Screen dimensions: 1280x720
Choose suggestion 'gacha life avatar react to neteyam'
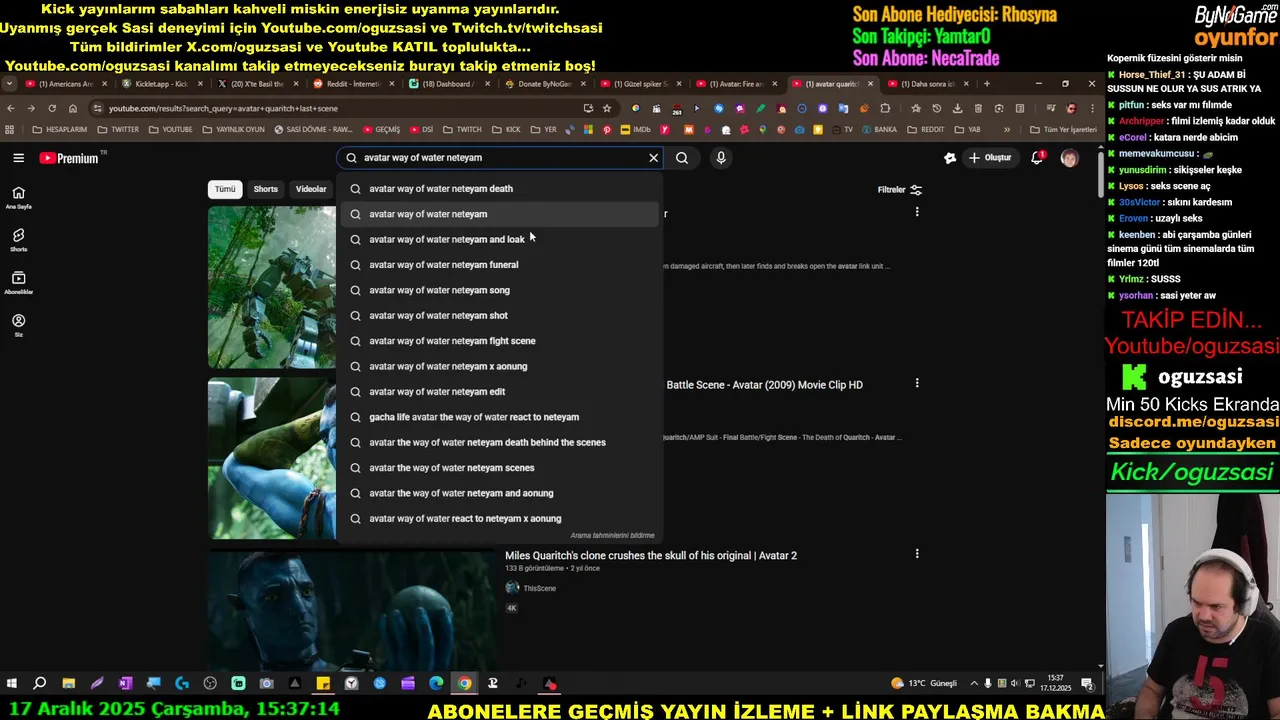(x=499, y=417)
